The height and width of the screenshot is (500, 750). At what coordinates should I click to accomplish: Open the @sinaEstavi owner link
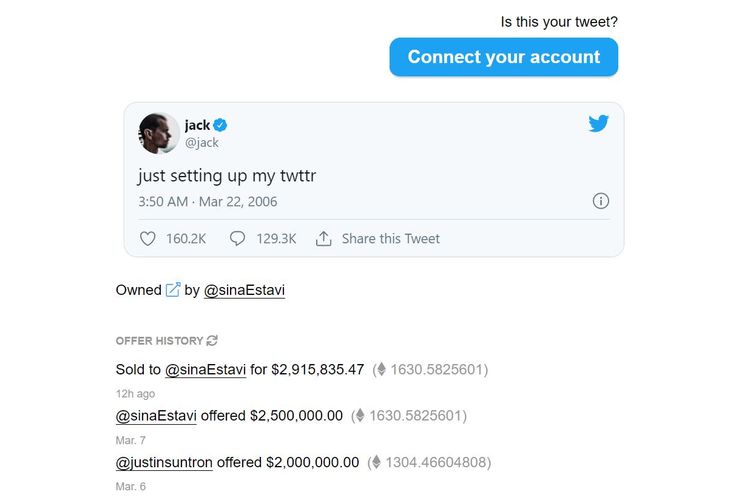click(244, 290)
